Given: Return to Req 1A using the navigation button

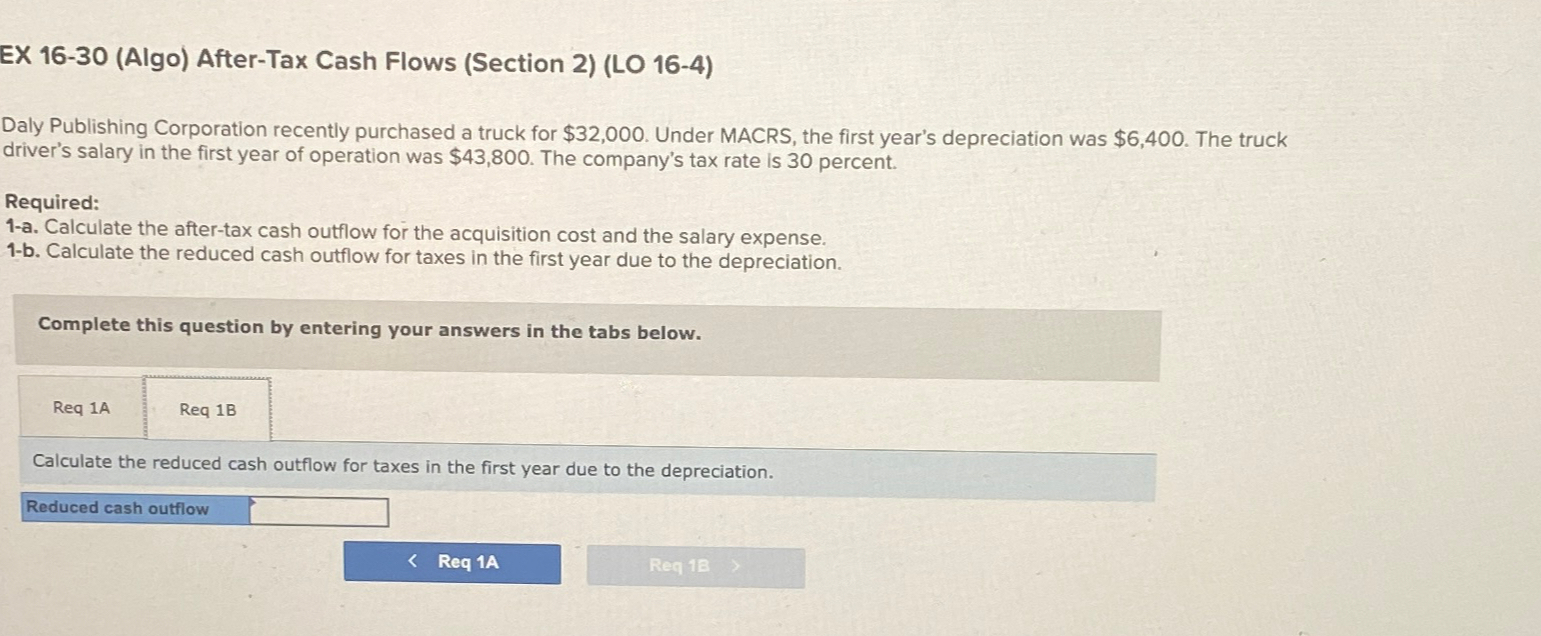Looking at the screenshot, I should (453, 562).
